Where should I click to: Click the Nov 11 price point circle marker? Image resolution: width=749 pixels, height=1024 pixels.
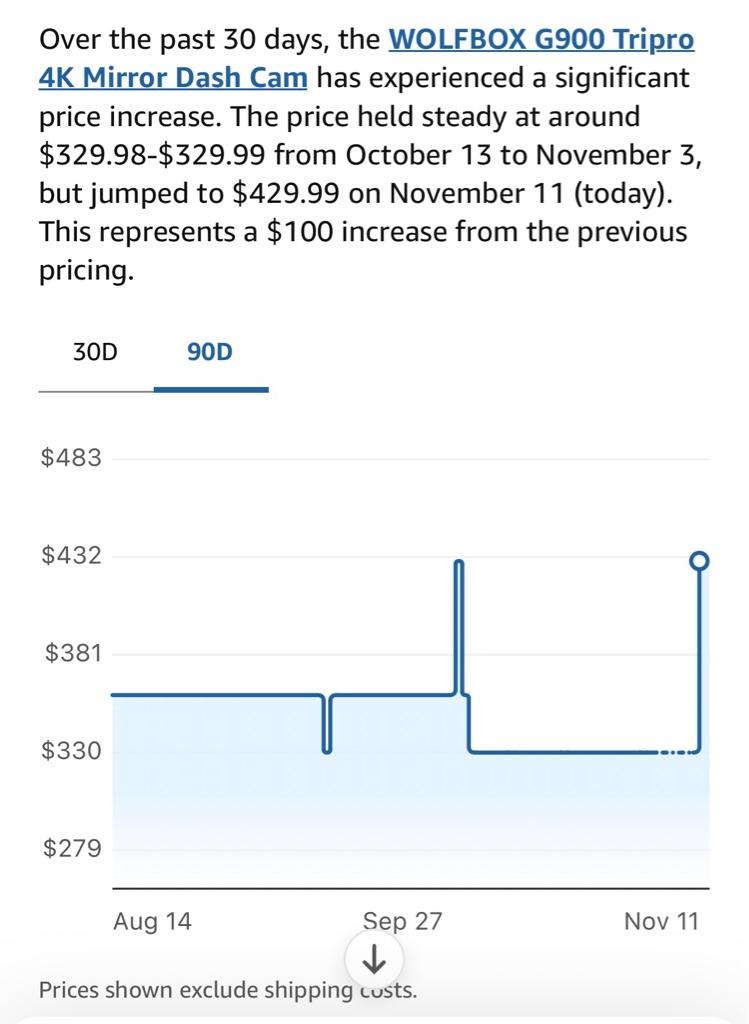700,561
